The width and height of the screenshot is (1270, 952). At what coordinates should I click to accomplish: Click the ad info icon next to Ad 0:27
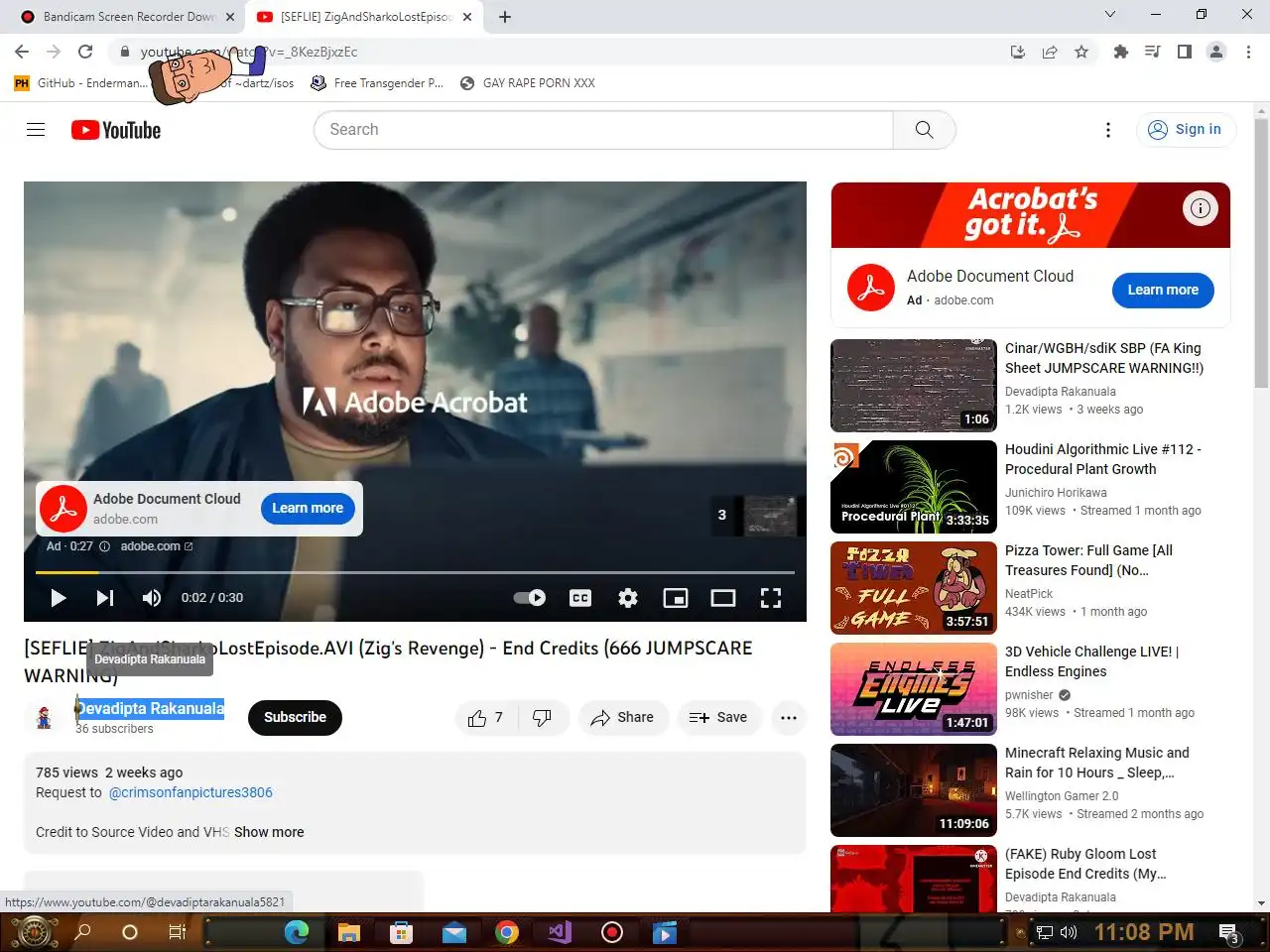click(x=104, y=546)
